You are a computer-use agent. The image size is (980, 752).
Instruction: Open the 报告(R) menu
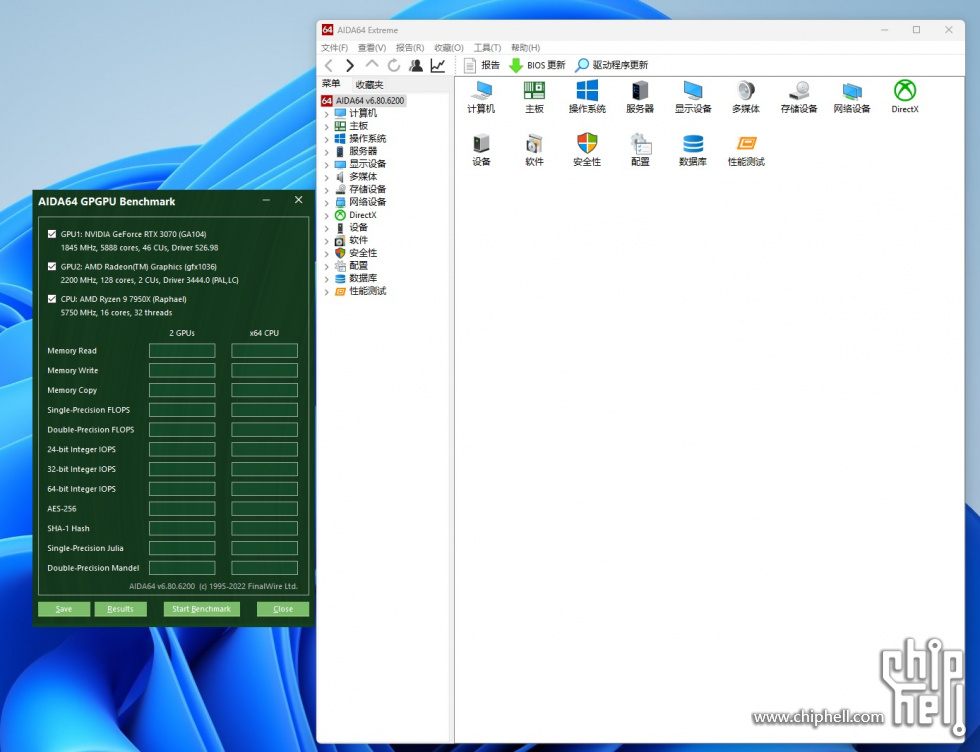[410, 48]
